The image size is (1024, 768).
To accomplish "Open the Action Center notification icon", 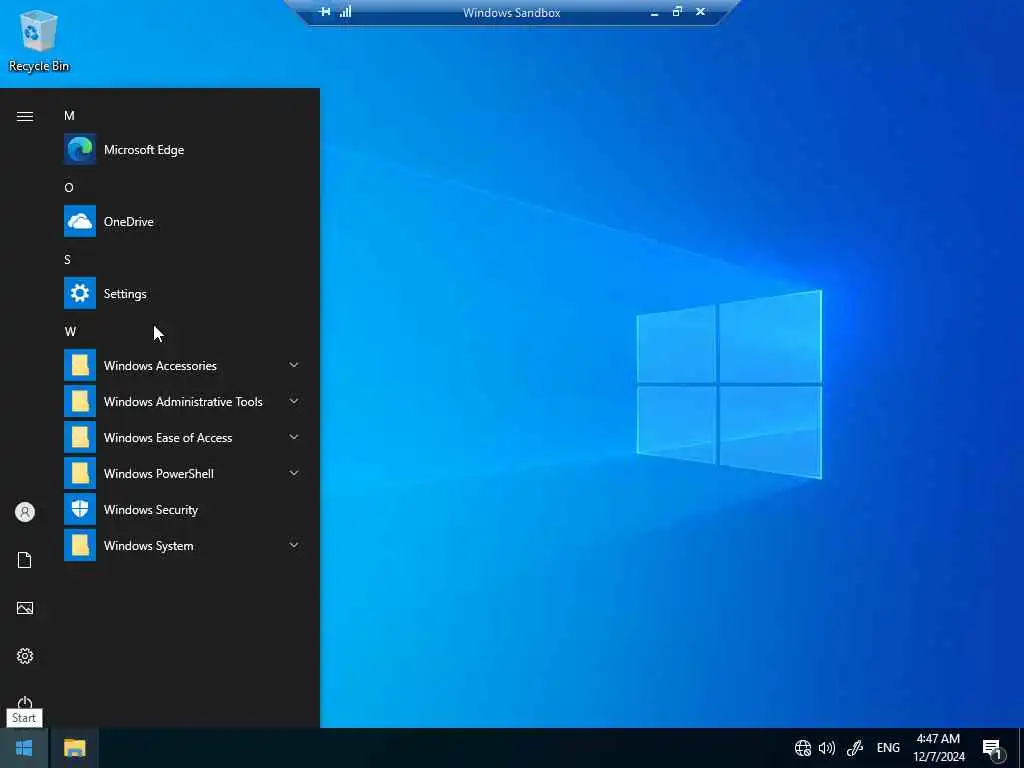I will tap(993, 749).
